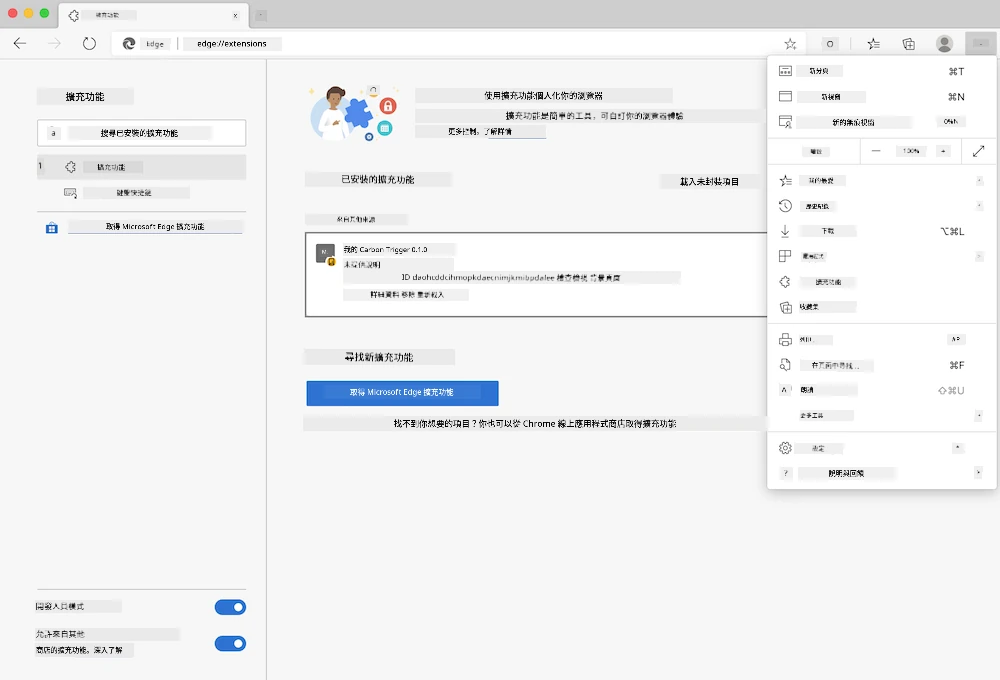The height and width of the screenshot is (680, 1000).
Task: Go back with the browser back arrow
Action: (x=20, y=43)
